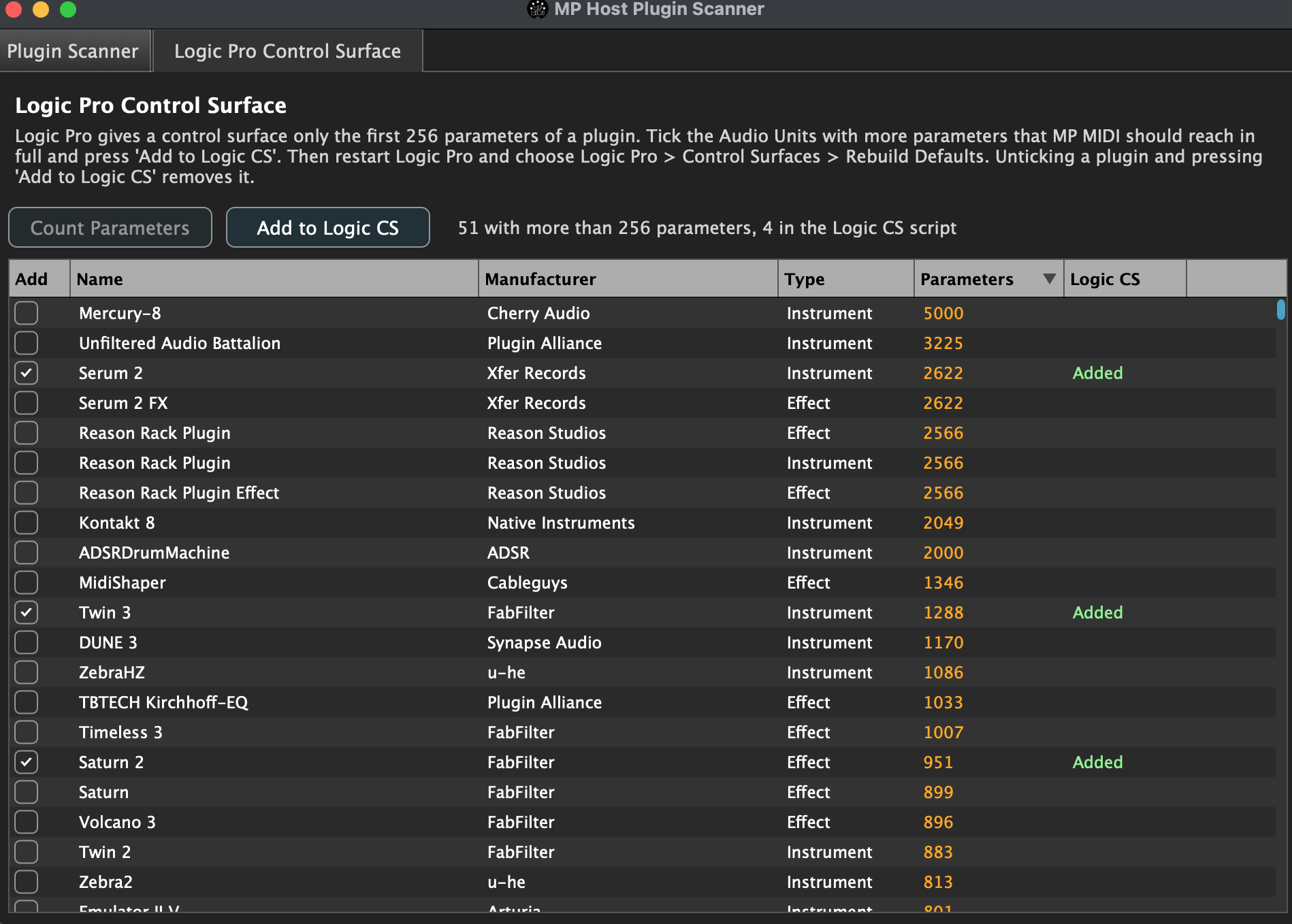Click the Add column header

point(39,279)
